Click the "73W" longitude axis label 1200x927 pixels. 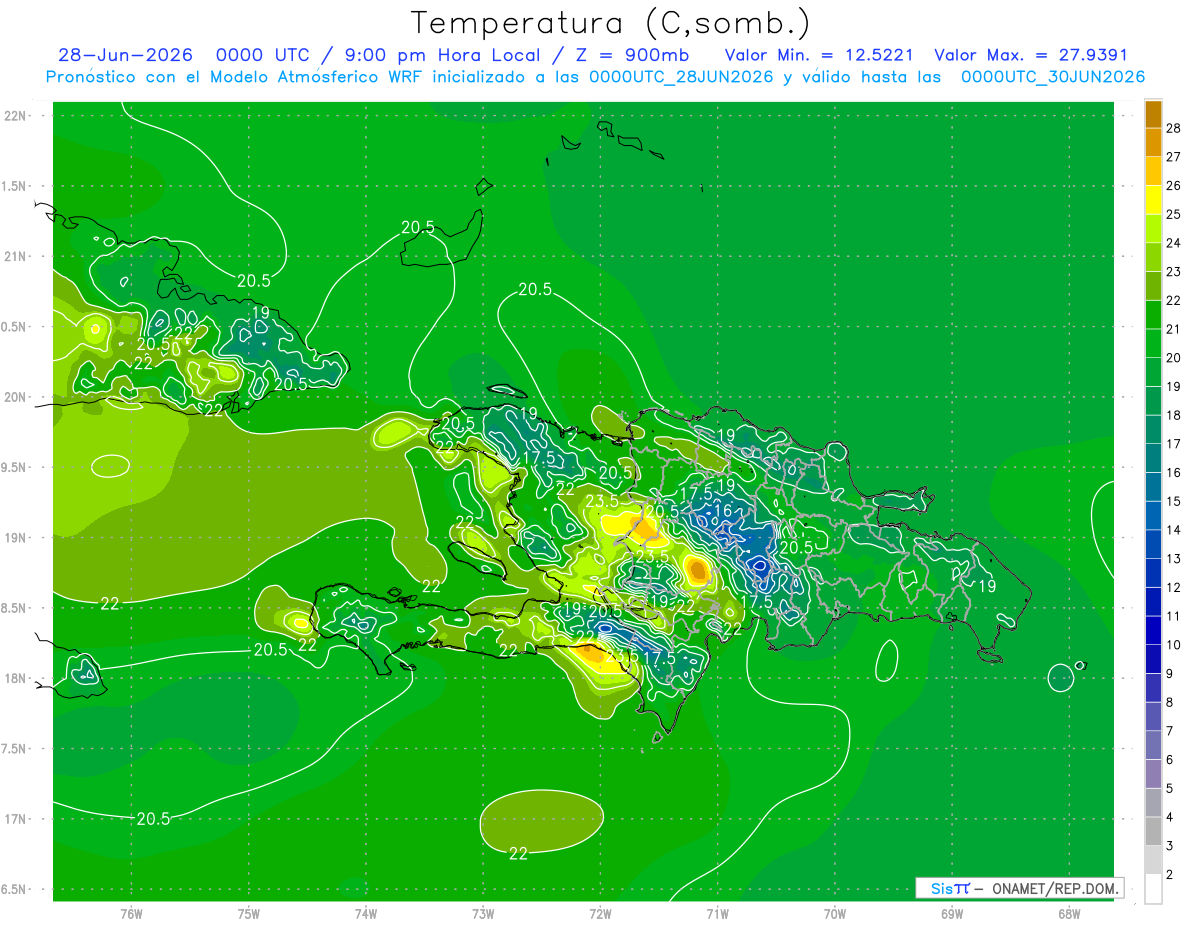(x=483, y=913)
